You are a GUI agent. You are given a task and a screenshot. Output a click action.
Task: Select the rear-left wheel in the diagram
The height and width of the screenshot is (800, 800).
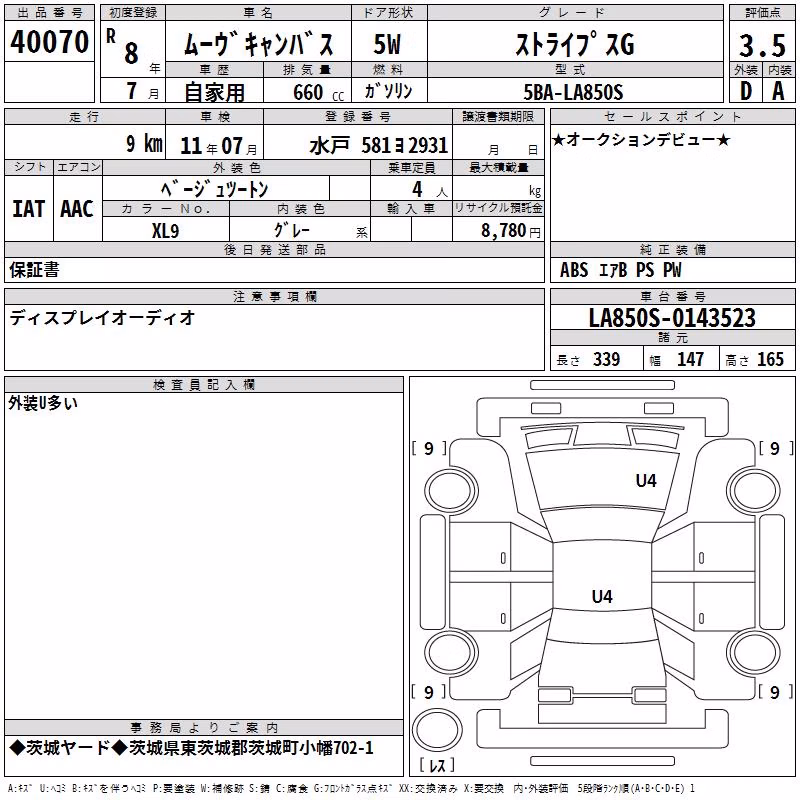click(x=452, y=653)
